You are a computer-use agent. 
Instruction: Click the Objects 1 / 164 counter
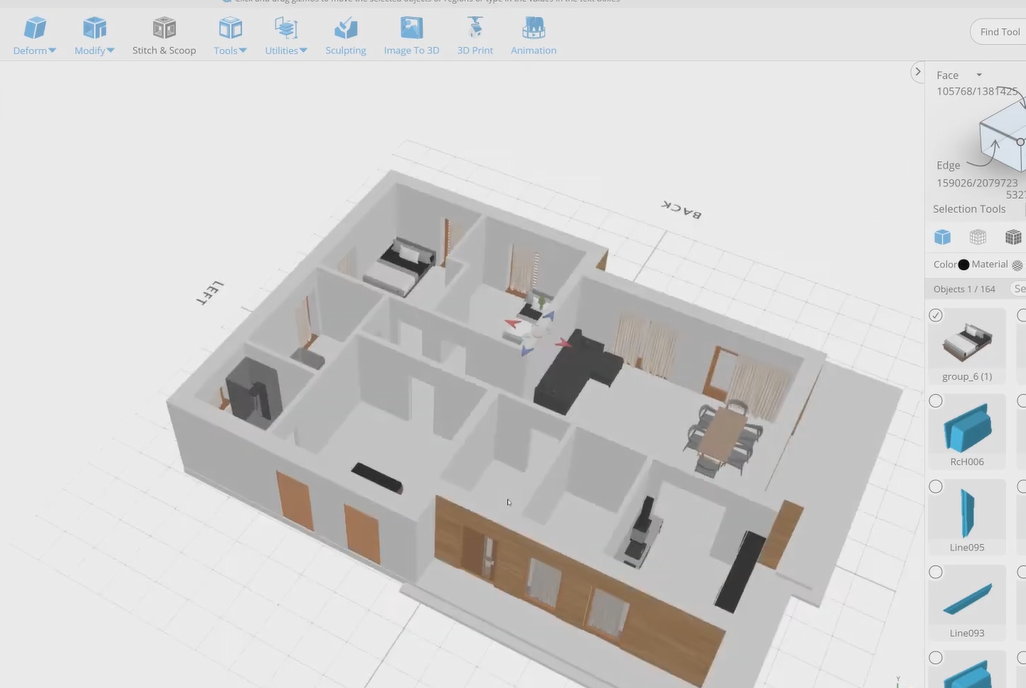point(964,289)
